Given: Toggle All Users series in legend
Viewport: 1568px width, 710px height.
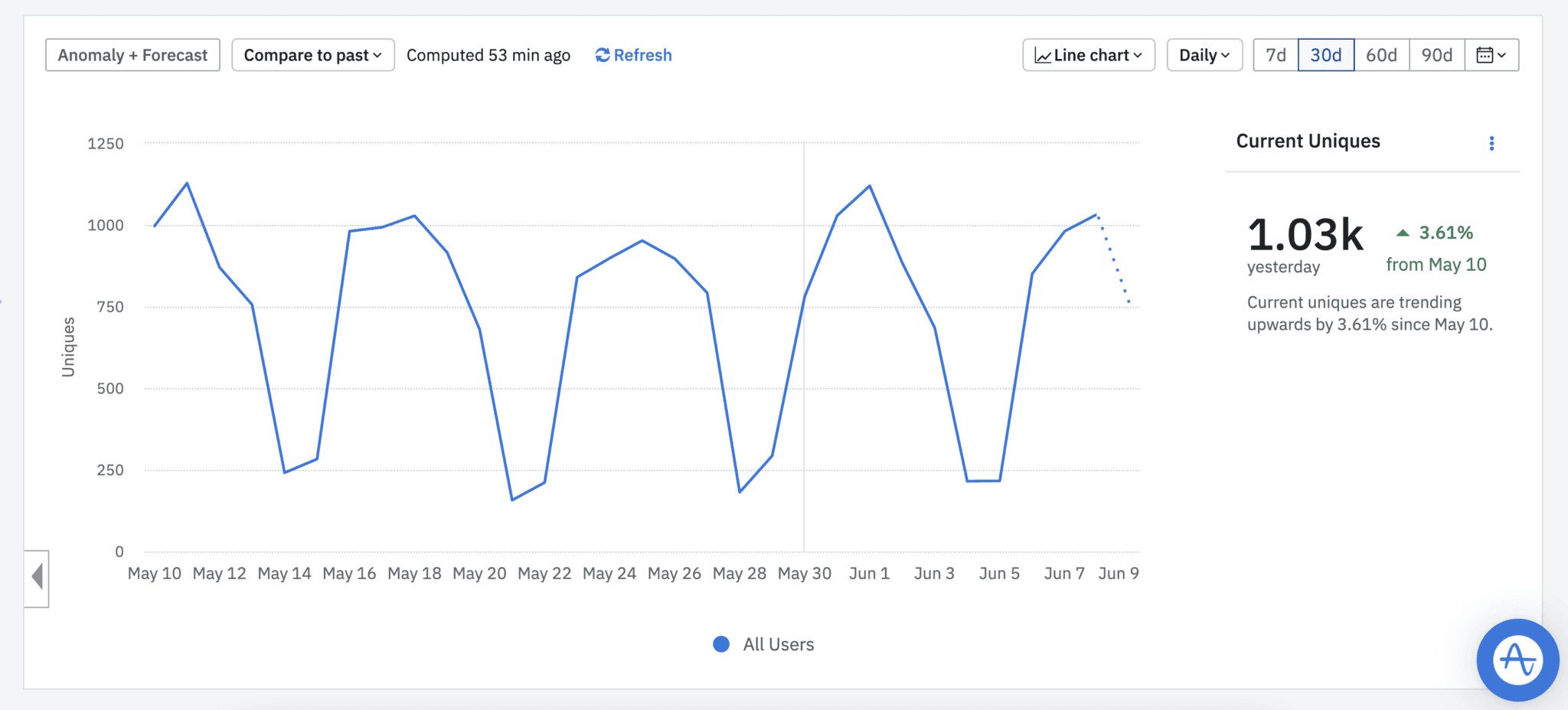Looking at the screenshot, I should pos(778,644).
